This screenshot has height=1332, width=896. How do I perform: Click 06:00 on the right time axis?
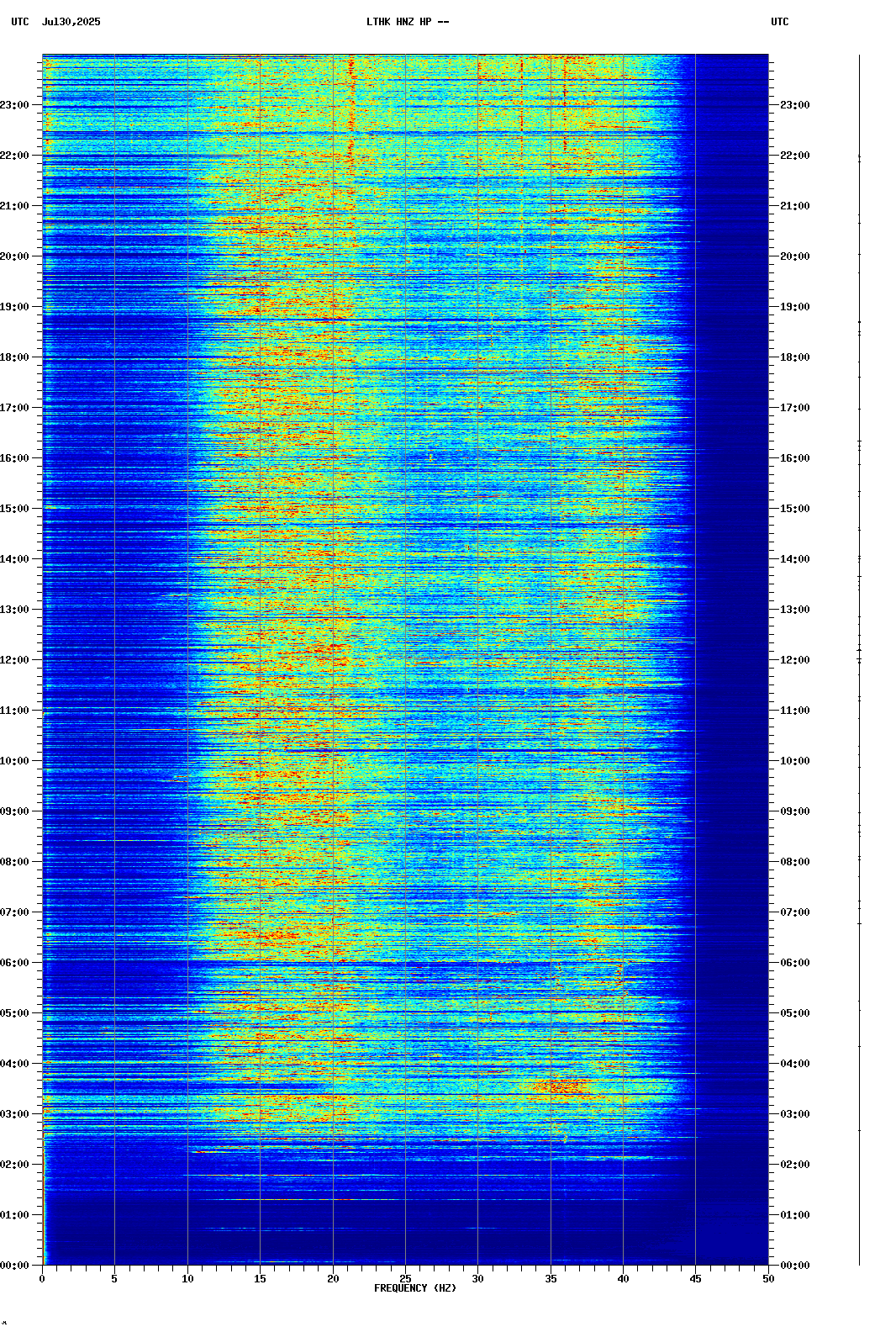coord(795,963)
